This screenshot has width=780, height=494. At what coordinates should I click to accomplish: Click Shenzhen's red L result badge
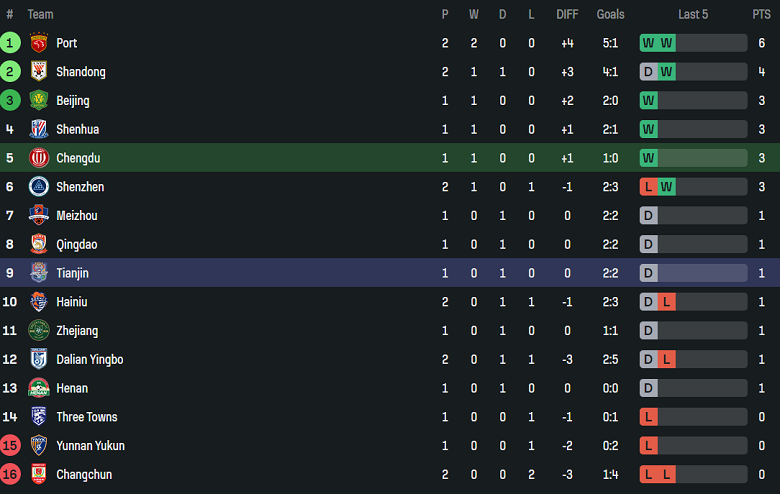tap(649, 187)
